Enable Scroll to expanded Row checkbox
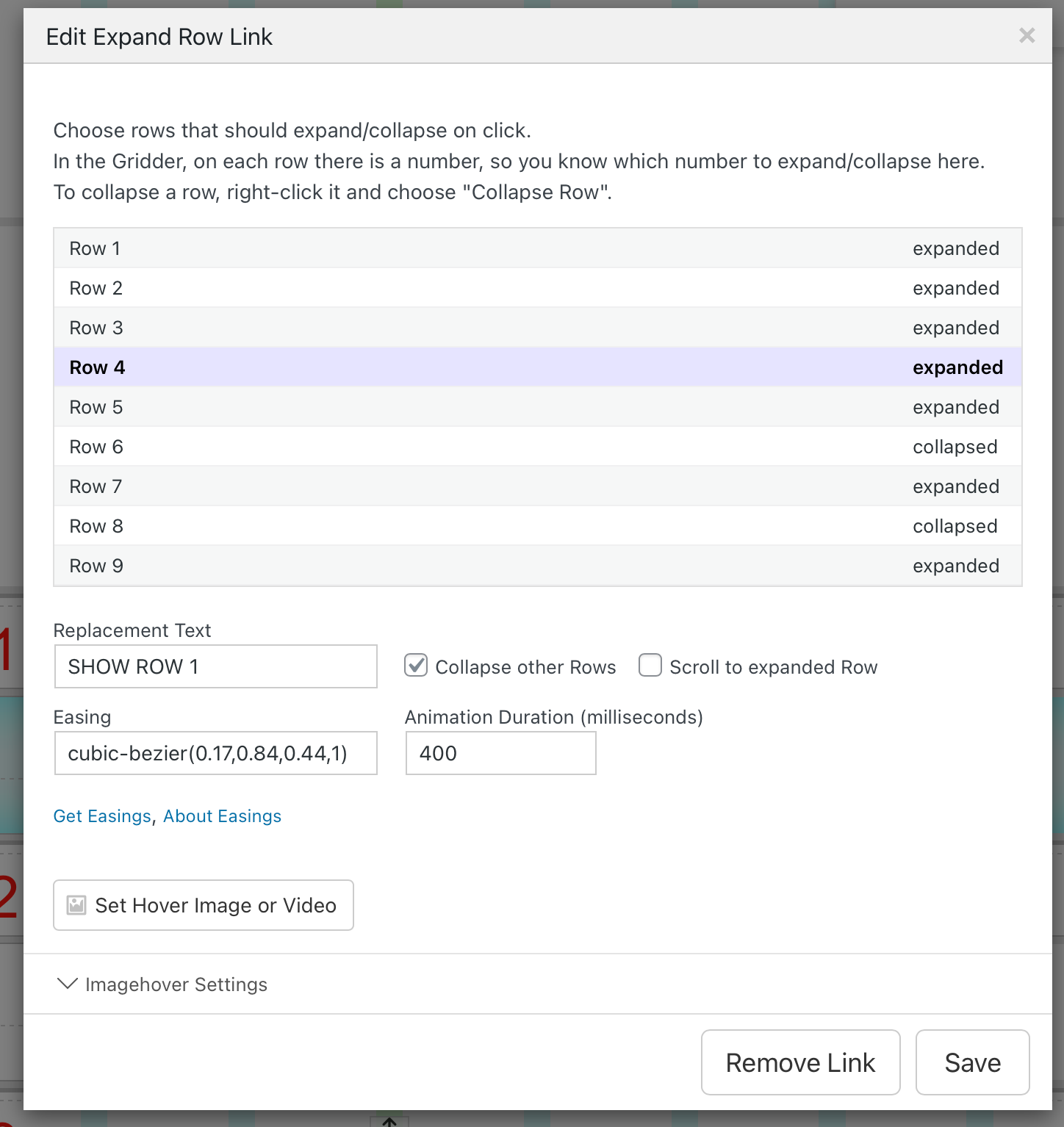Image resolution: width=1064 pixels, height=1127 pixels. point(650,666)
